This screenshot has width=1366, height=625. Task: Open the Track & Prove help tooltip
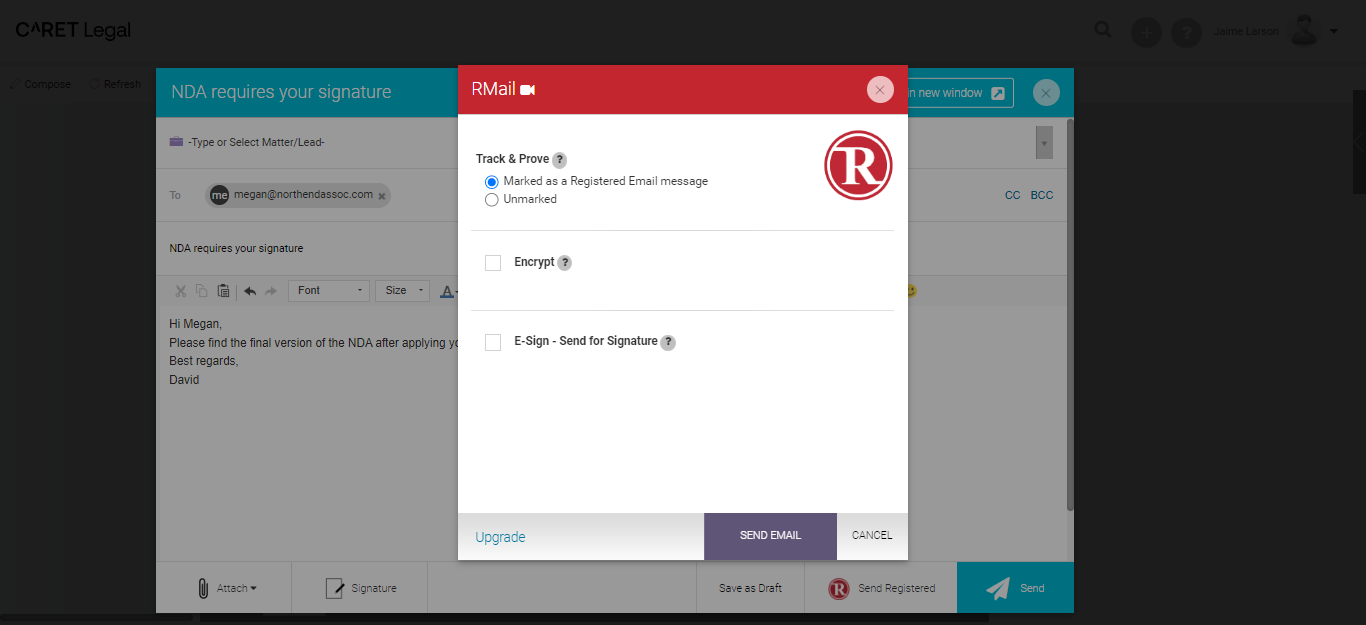coord(560,160)
